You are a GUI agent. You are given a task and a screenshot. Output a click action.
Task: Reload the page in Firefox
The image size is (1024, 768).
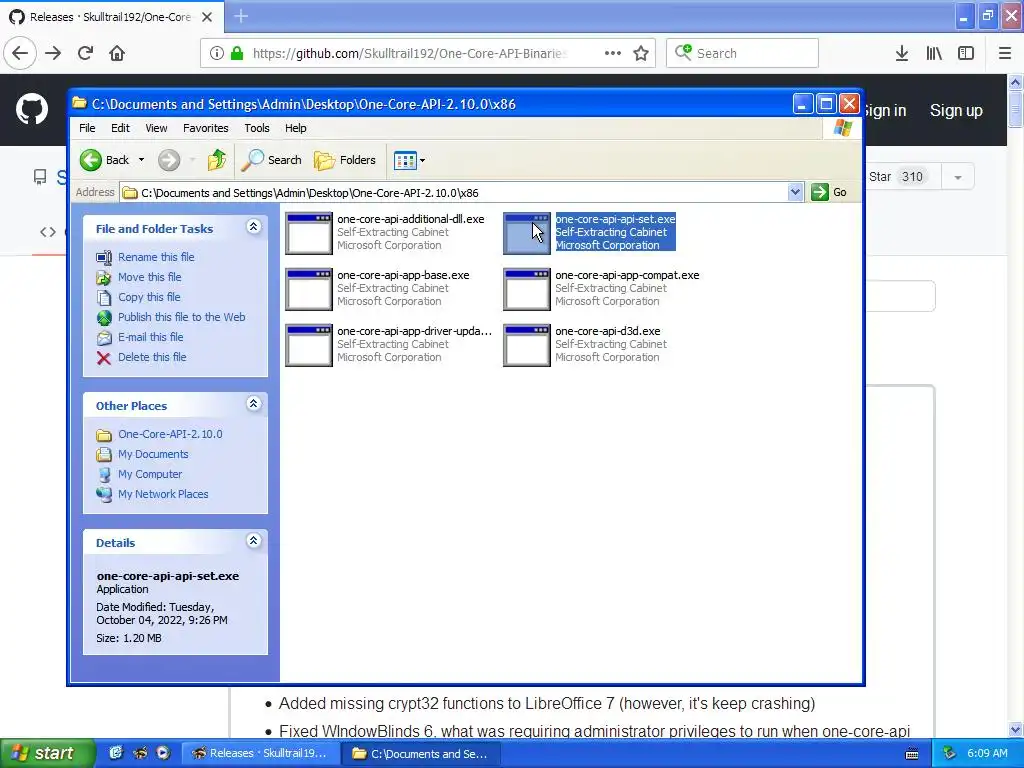tap(85, 53)
